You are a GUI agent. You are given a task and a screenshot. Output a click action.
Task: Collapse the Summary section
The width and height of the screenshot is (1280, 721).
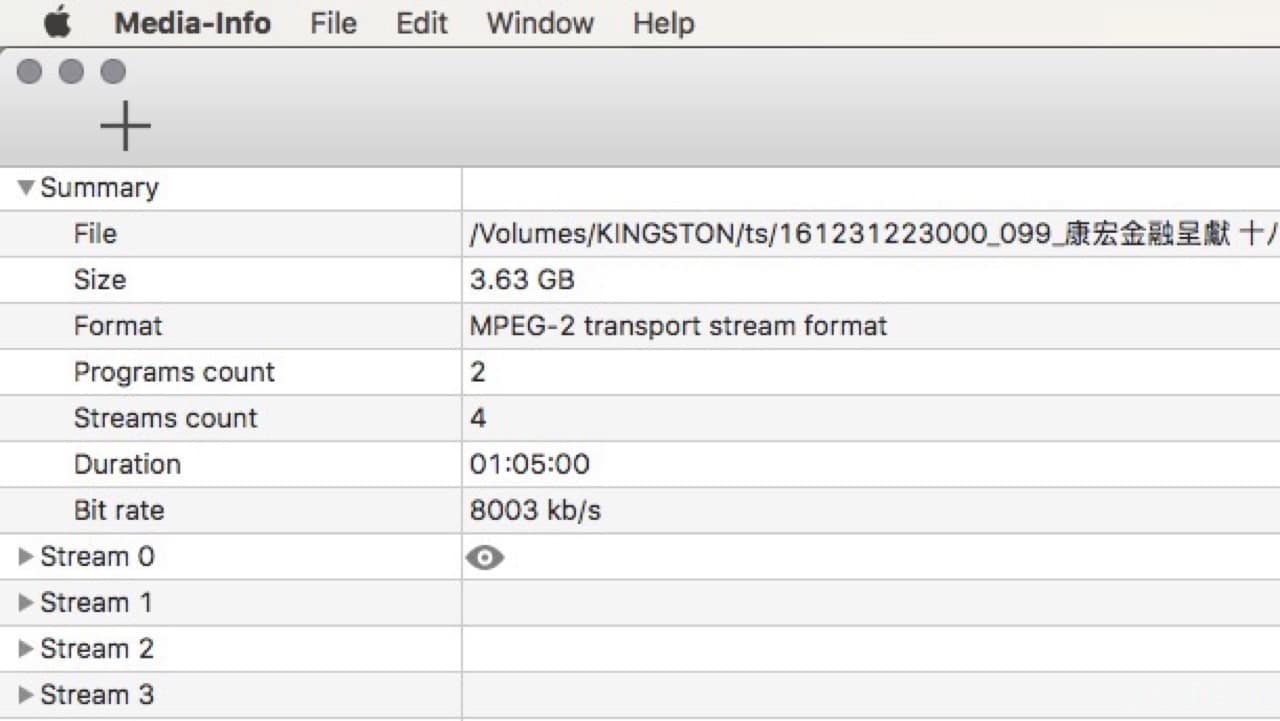point(26,188)
